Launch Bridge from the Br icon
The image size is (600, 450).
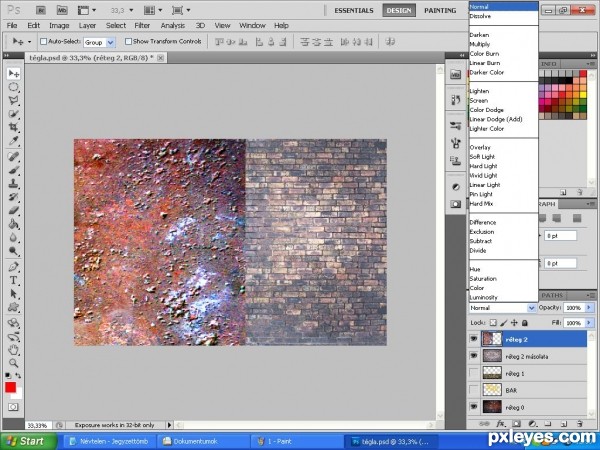[x=43, y=10]
